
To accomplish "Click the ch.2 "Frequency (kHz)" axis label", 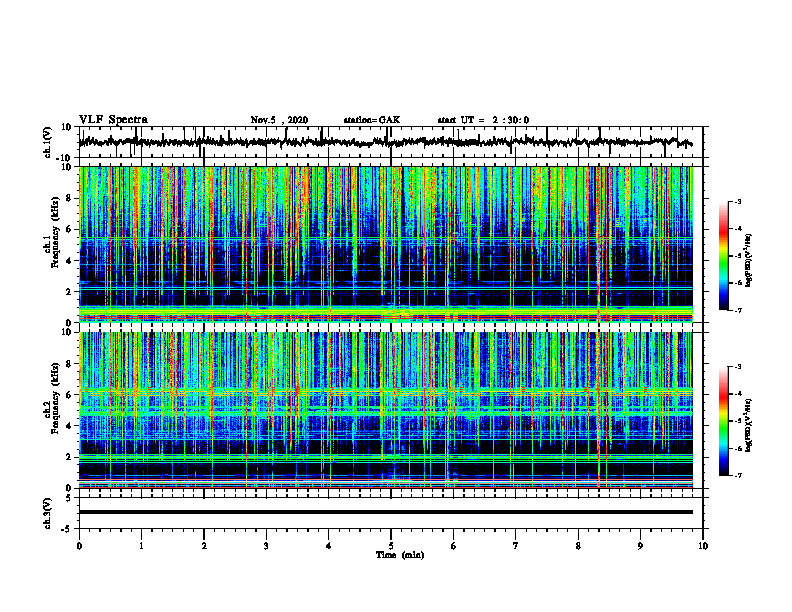I will click(55, 398).
